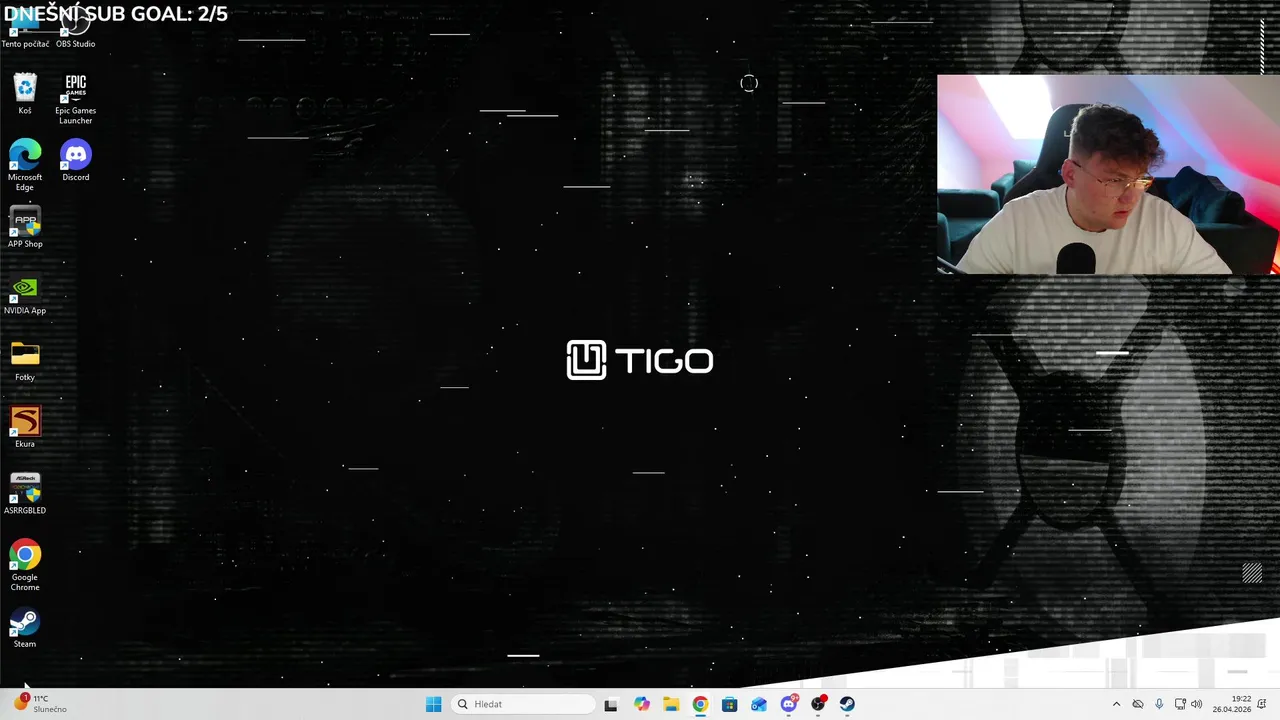Select the Koš recycle bin icon
The height and width of the screenshot is (720, 1280).
point(25,94)
